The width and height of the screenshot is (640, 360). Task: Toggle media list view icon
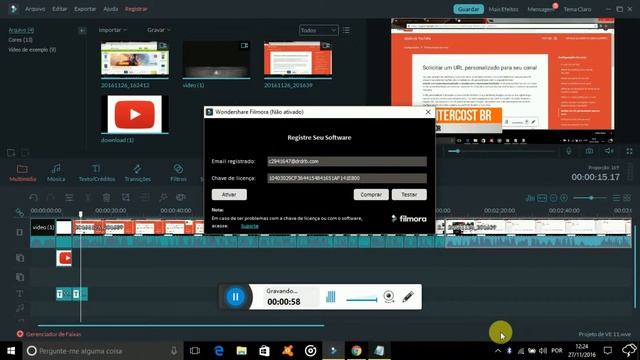(346, 30)
